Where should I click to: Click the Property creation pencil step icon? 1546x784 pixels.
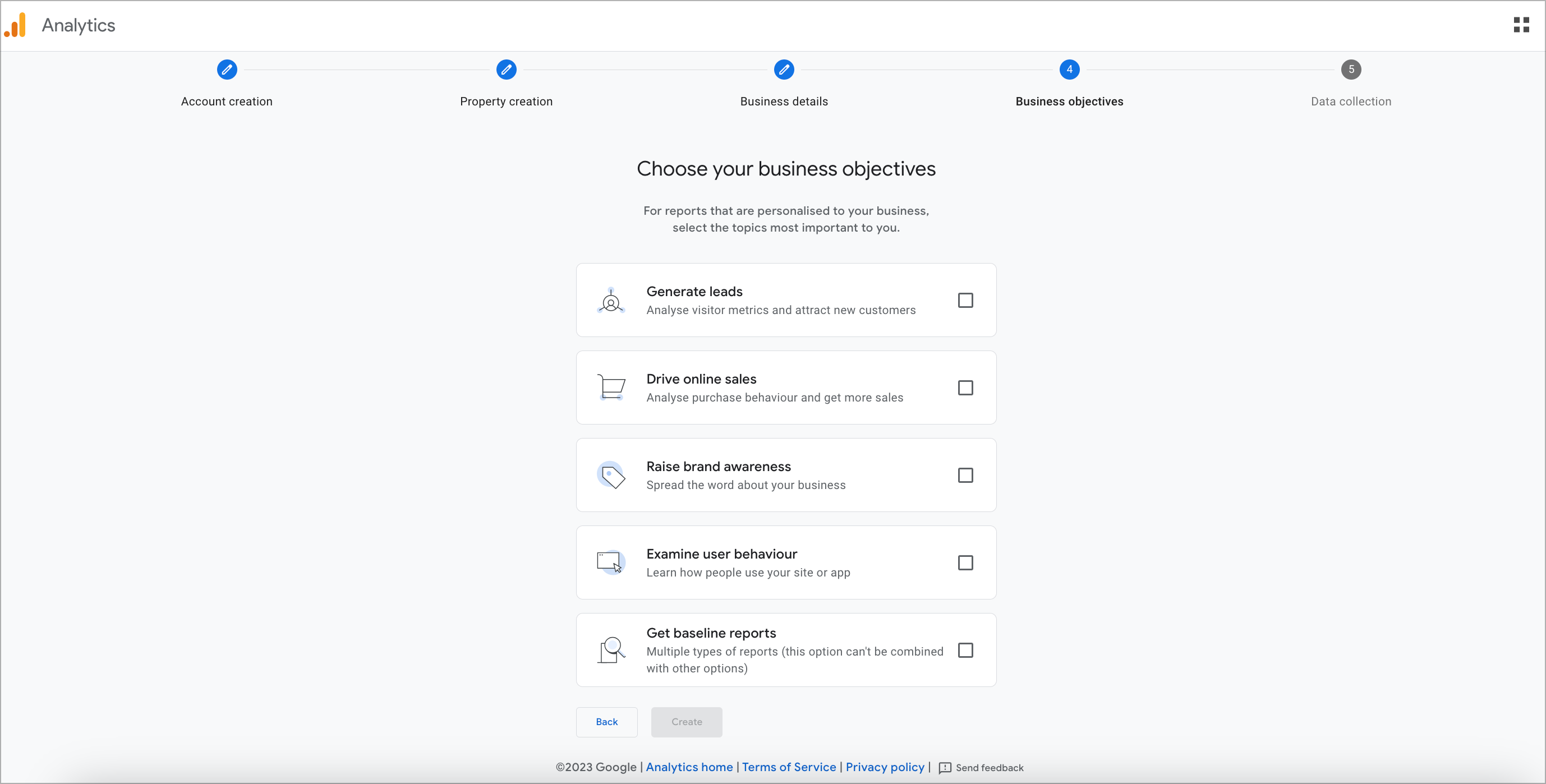pyautogui.click(x=506, y=70)
